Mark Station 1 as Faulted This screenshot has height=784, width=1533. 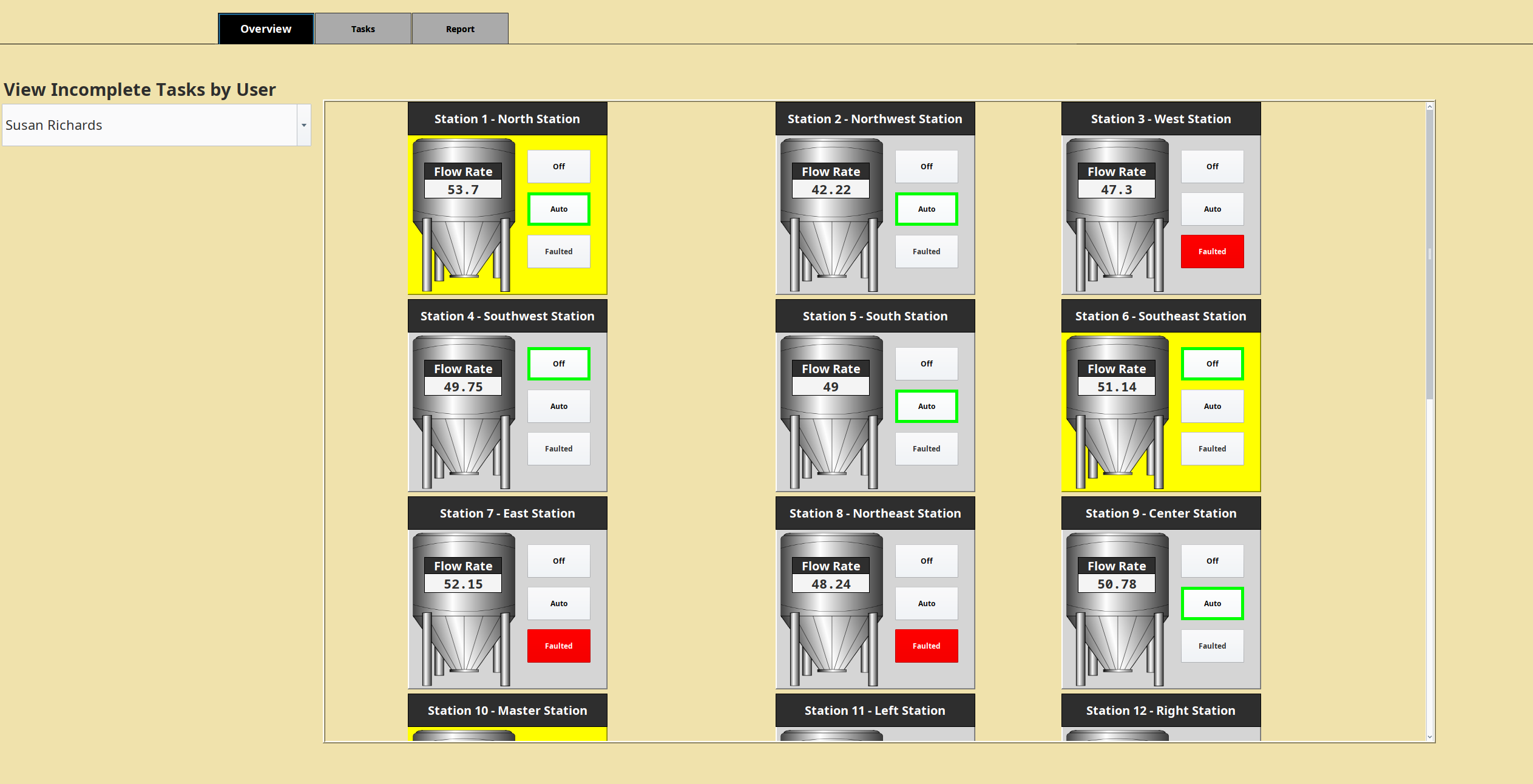pyautogui.click(x=559, y=251)
